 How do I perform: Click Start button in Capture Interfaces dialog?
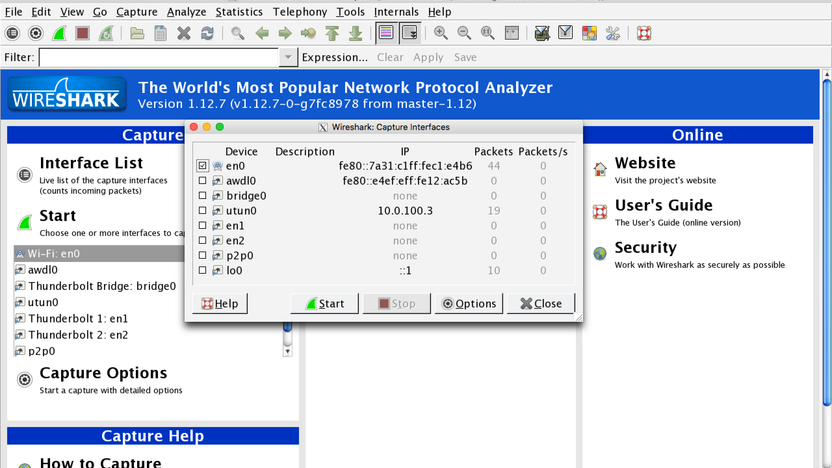(324, 304)
